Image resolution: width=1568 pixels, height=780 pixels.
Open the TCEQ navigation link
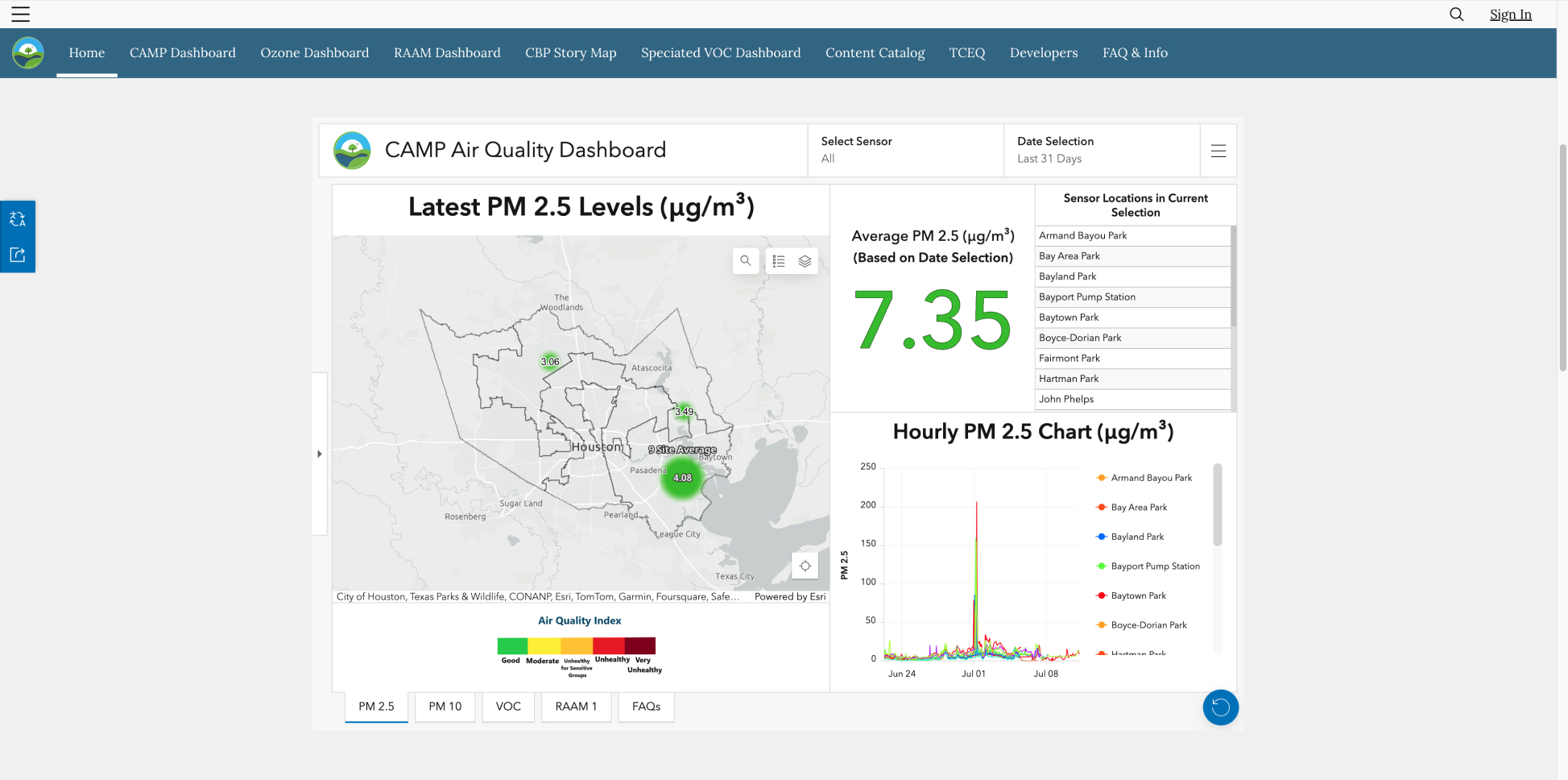pos(966,52)
